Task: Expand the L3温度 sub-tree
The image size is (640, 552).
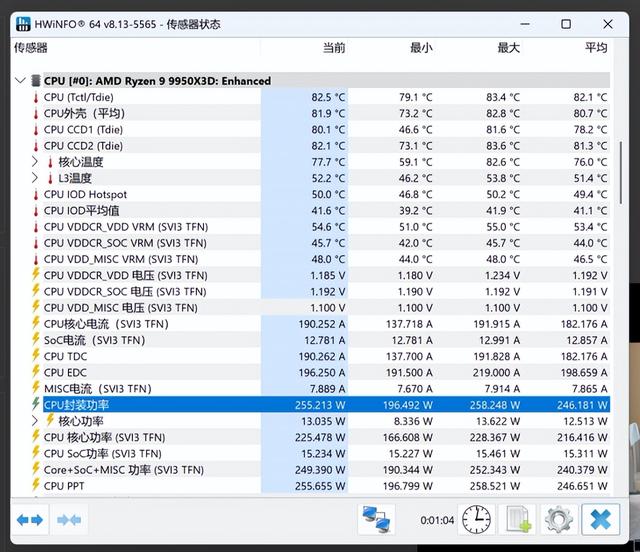Action: [35, 178]
